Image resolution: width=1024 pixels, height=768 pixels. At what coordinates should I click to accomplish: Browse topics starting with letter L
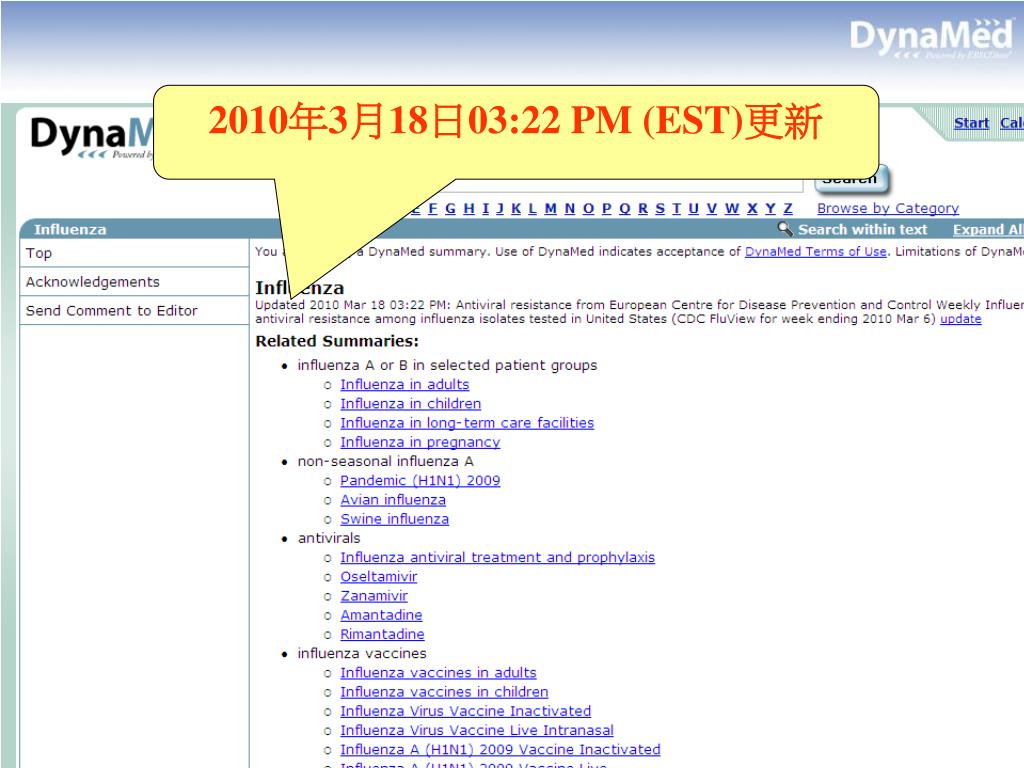(x=532, y=208)
